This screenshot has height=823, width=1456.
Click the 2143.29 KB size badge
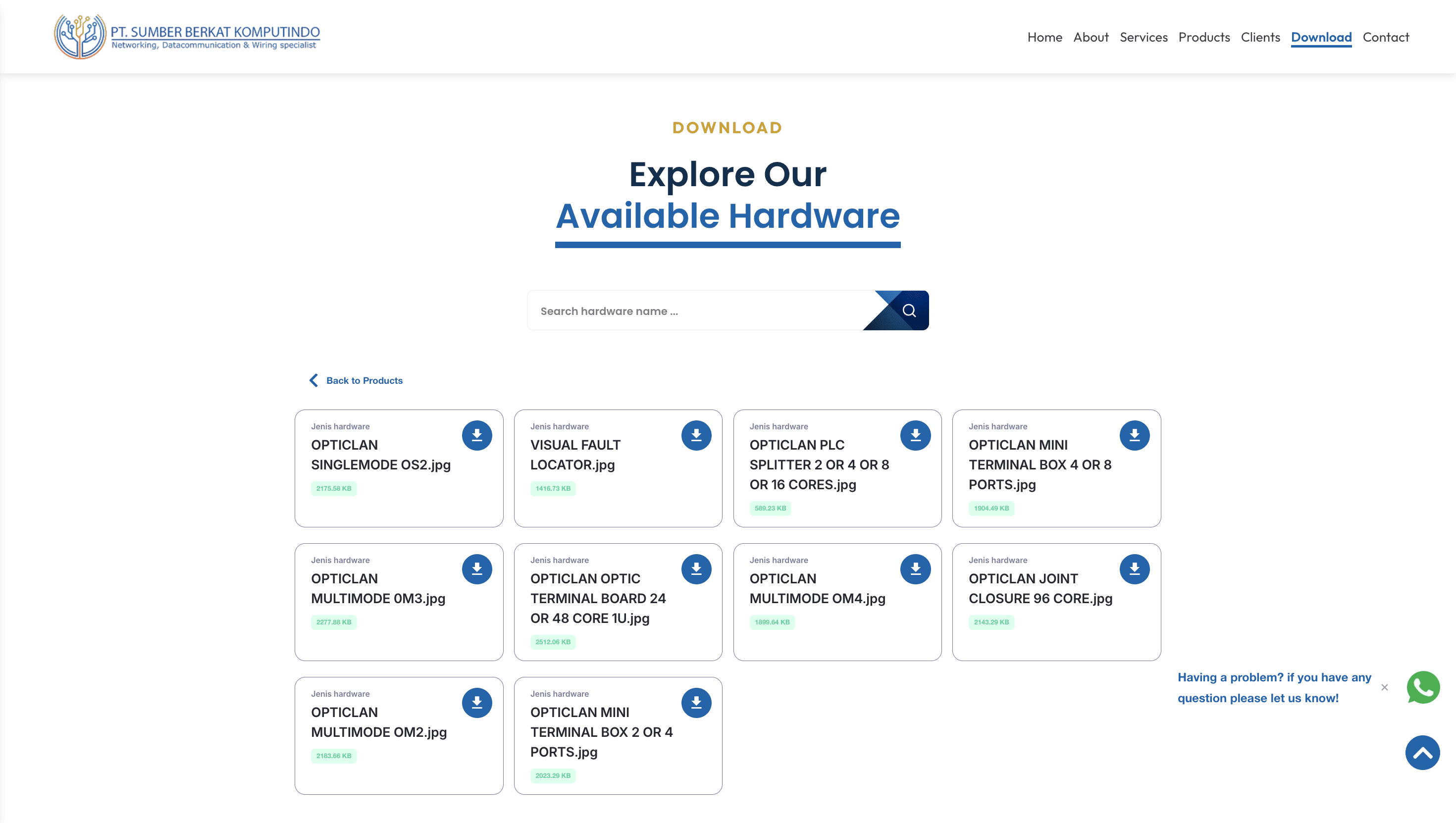991,622
